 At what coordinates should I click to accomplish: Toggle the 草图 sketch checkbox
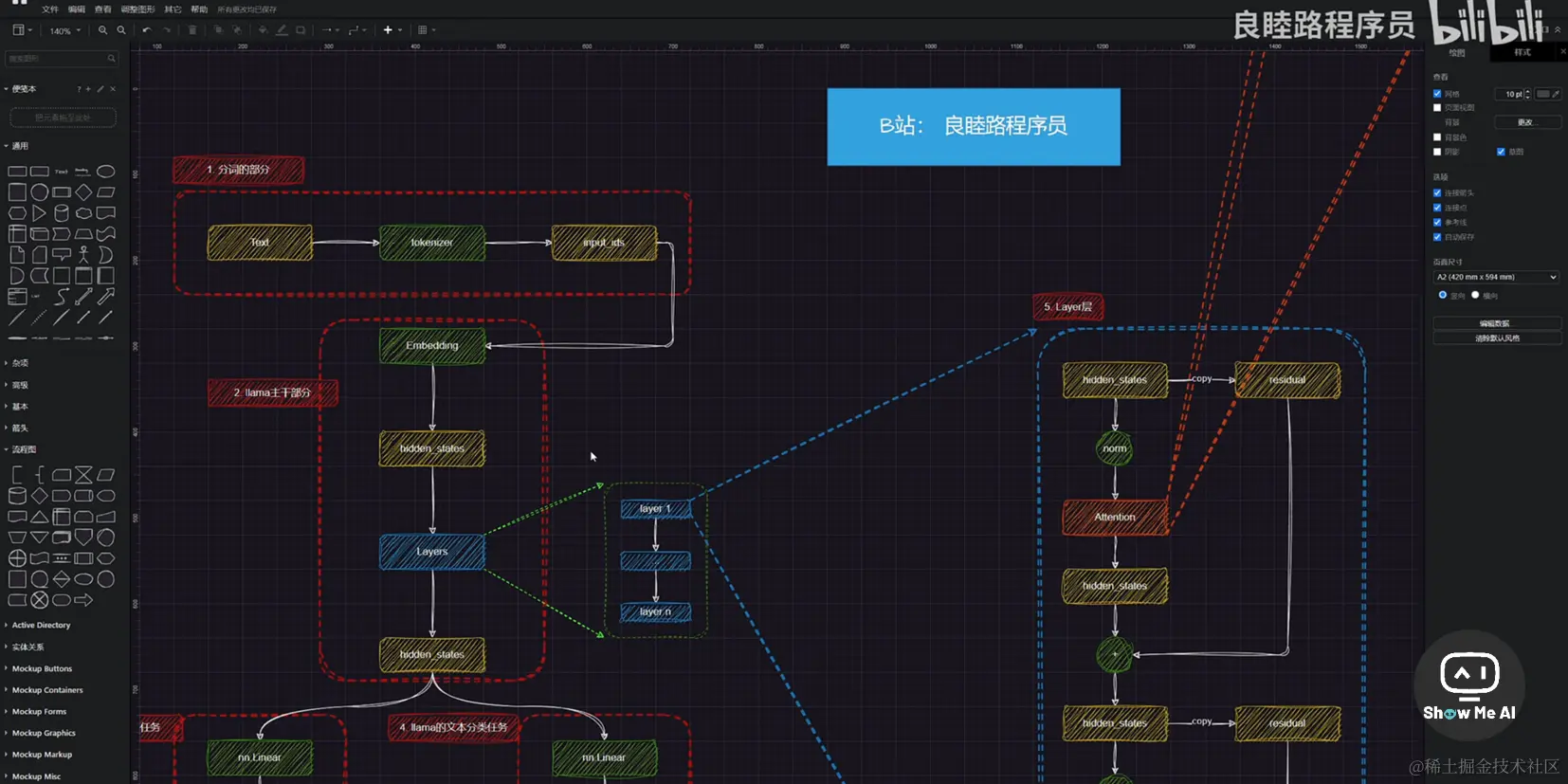1501,152
